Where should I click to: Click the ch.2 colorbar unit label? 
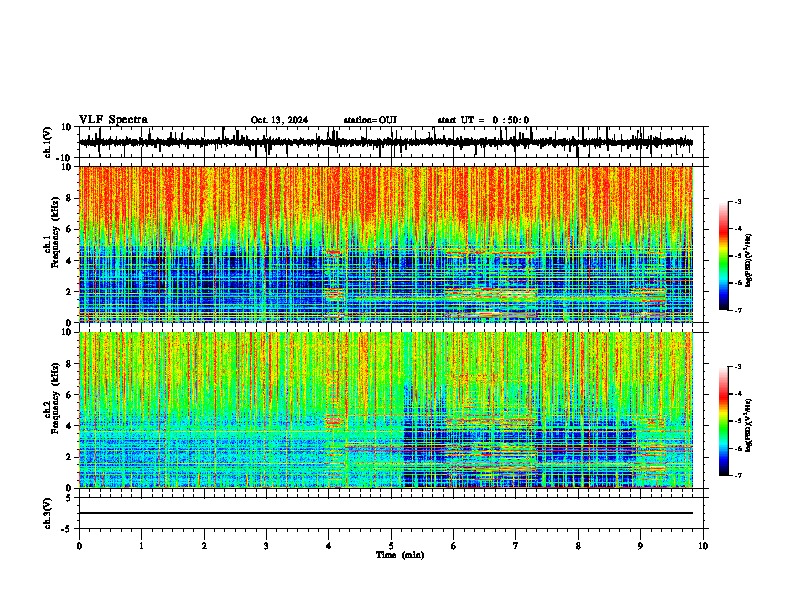(748, 425)
